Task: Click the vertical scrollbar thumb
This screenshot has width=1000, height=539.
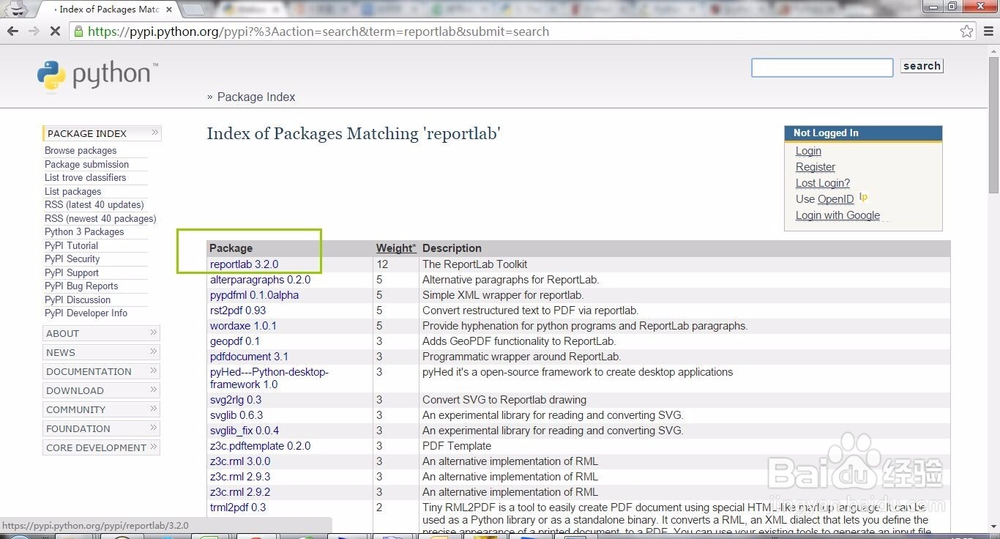Action: [993, 124]
